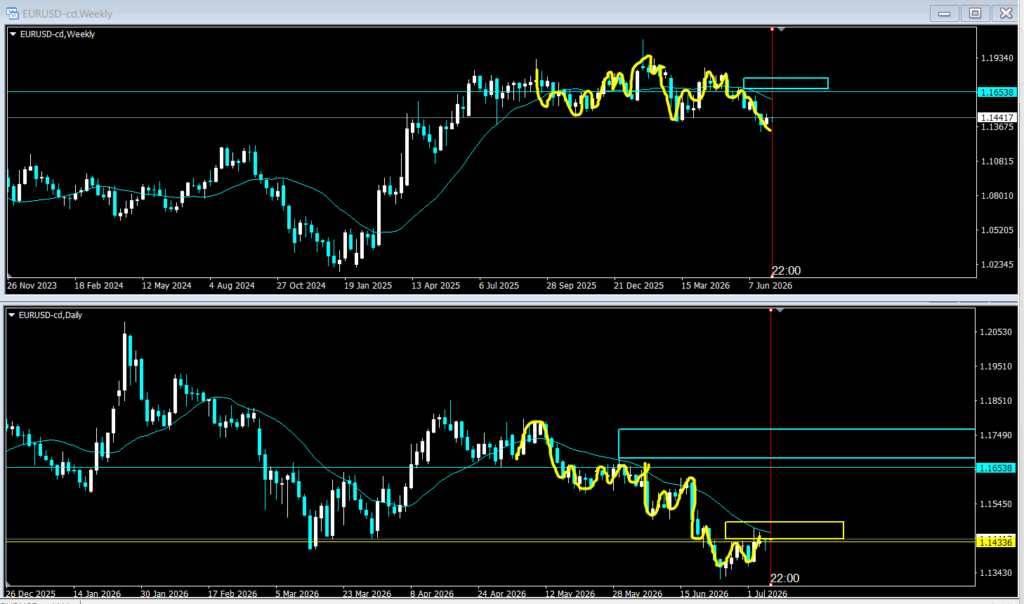Click the chart window icon in title bar

tap(12, 13)
